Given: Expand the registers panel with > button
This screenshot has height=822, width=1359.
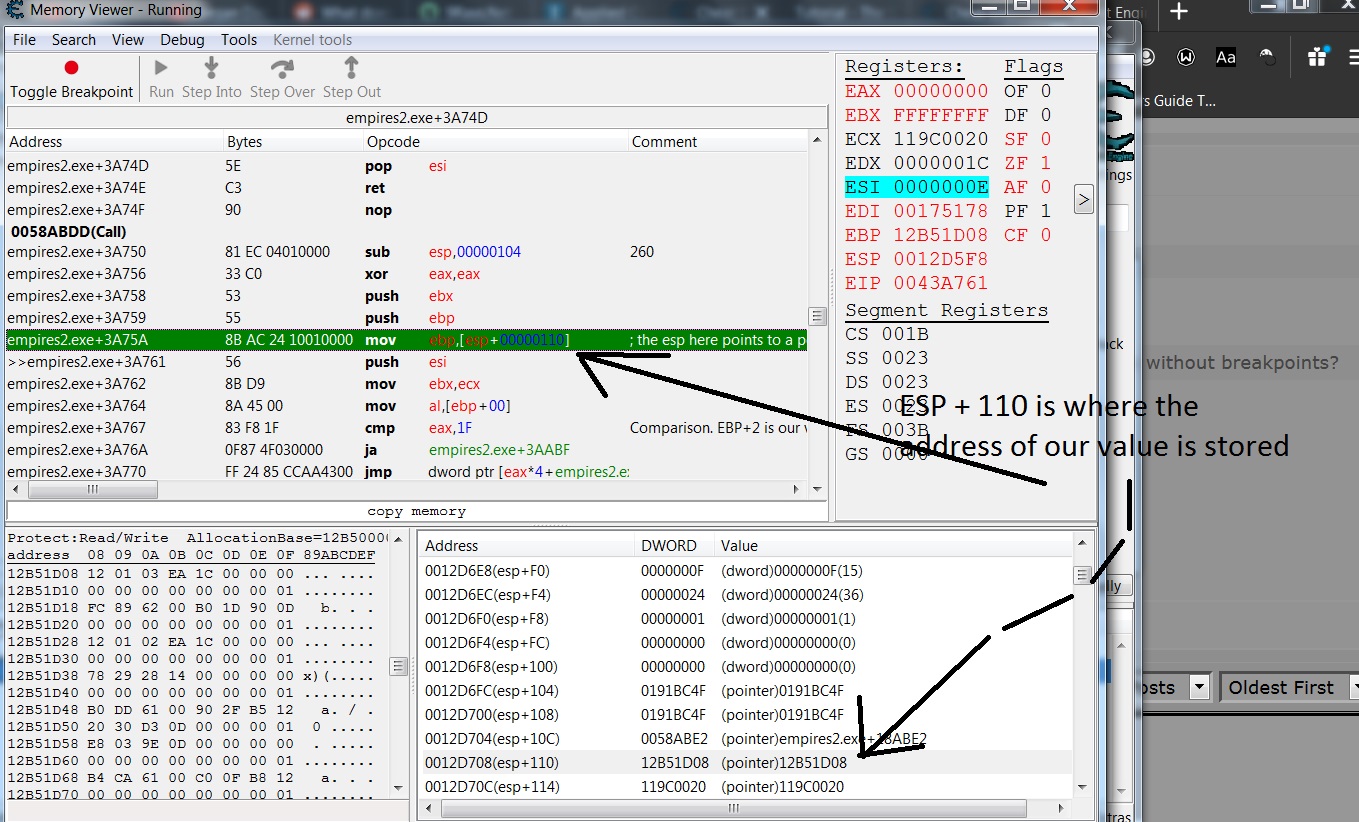Looking at the screenshot, I should coord(1083,199).
